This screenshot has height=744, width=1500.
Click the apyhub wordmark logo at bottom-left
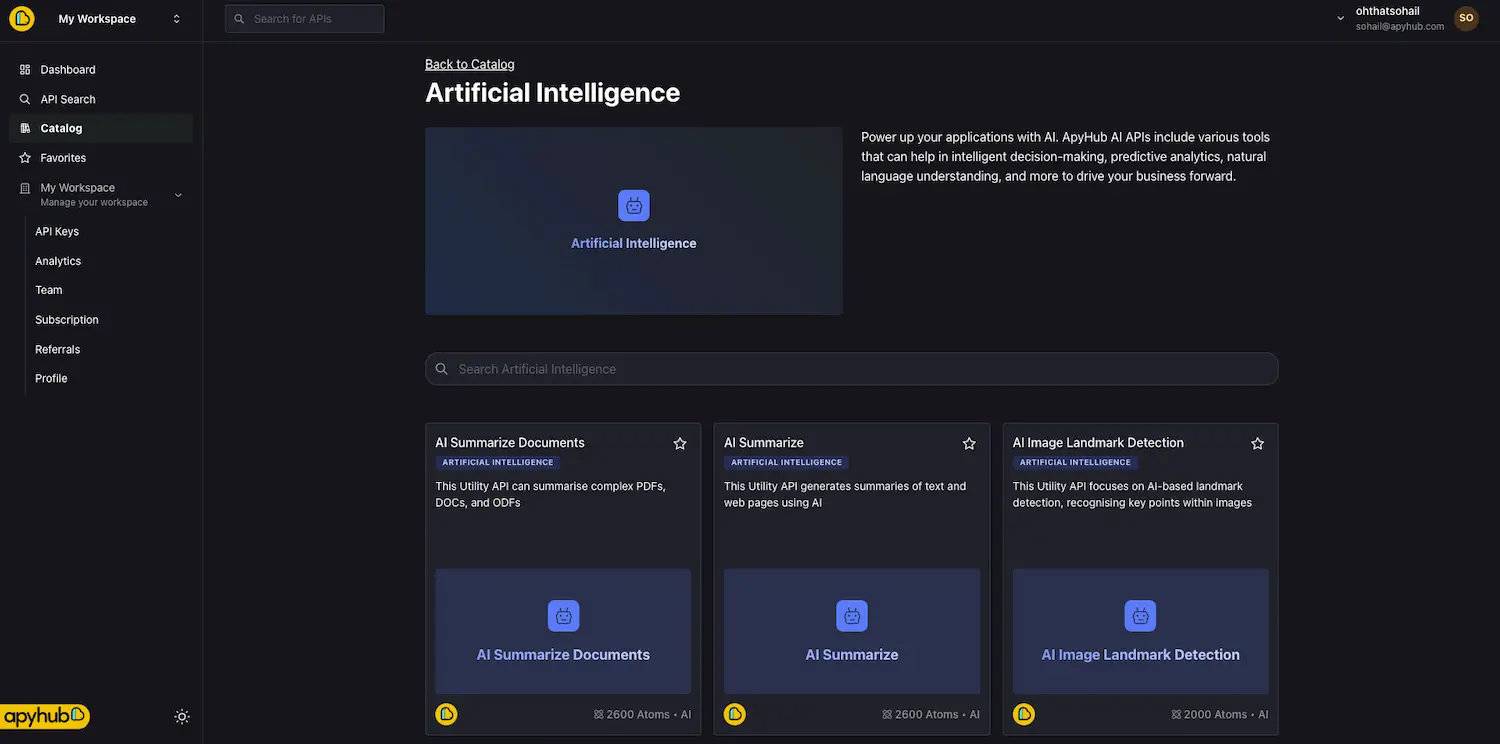(x=46, y=716)
